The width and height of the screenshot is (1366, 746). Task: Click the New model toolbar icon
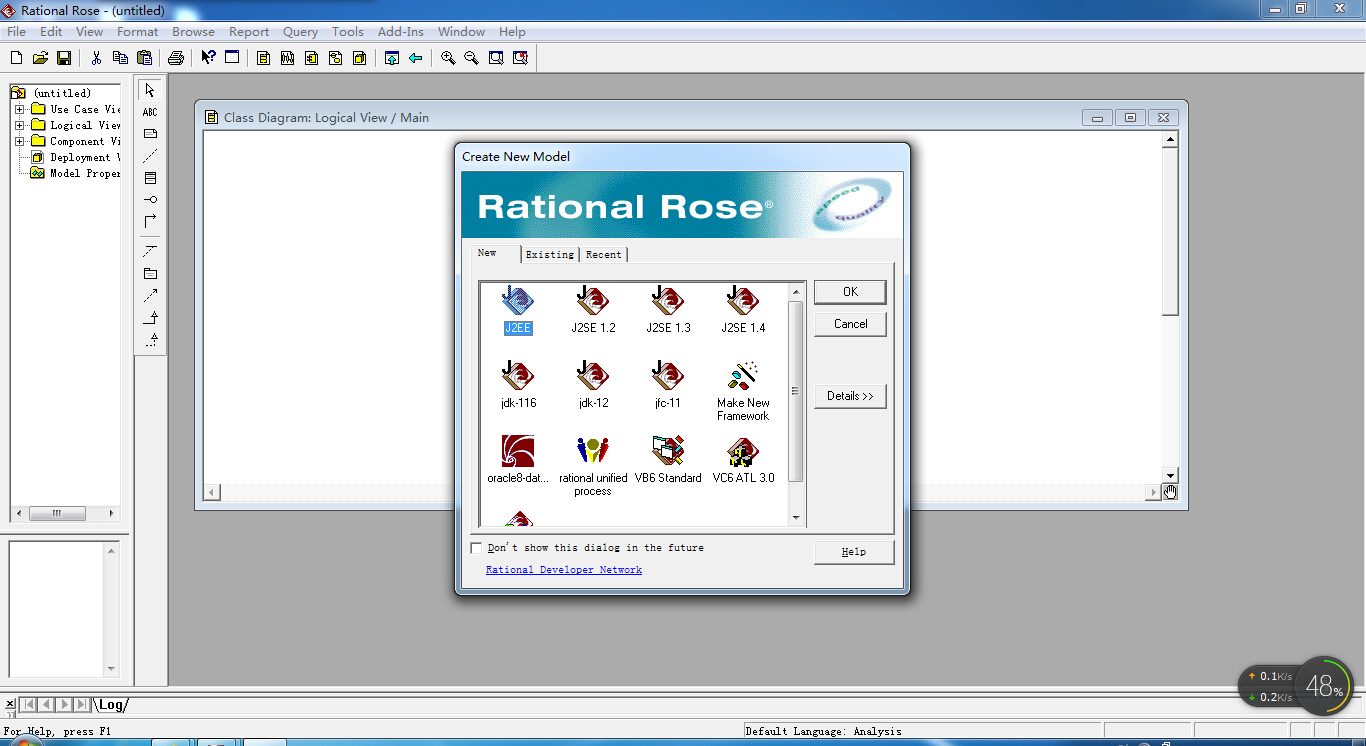click(16, 58)
